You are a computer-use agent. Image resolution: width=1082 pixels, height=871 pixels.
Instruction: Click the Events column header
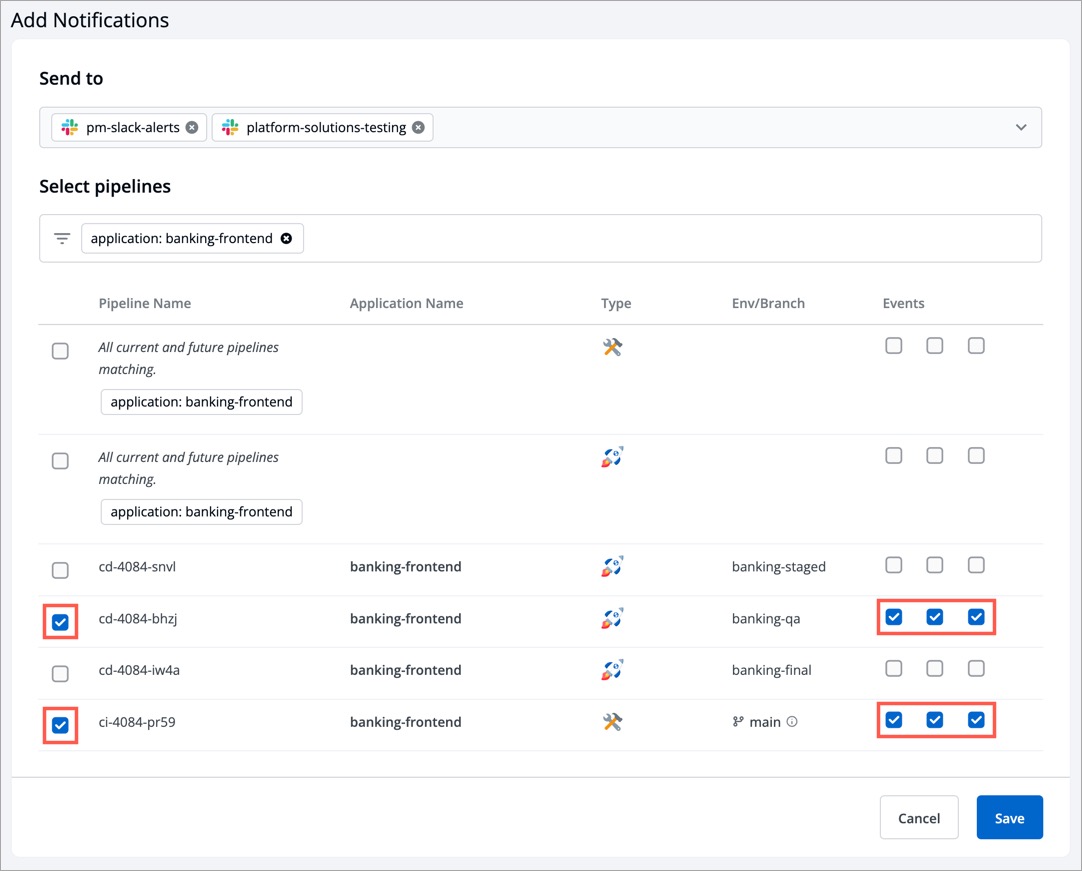pos(903,303)
